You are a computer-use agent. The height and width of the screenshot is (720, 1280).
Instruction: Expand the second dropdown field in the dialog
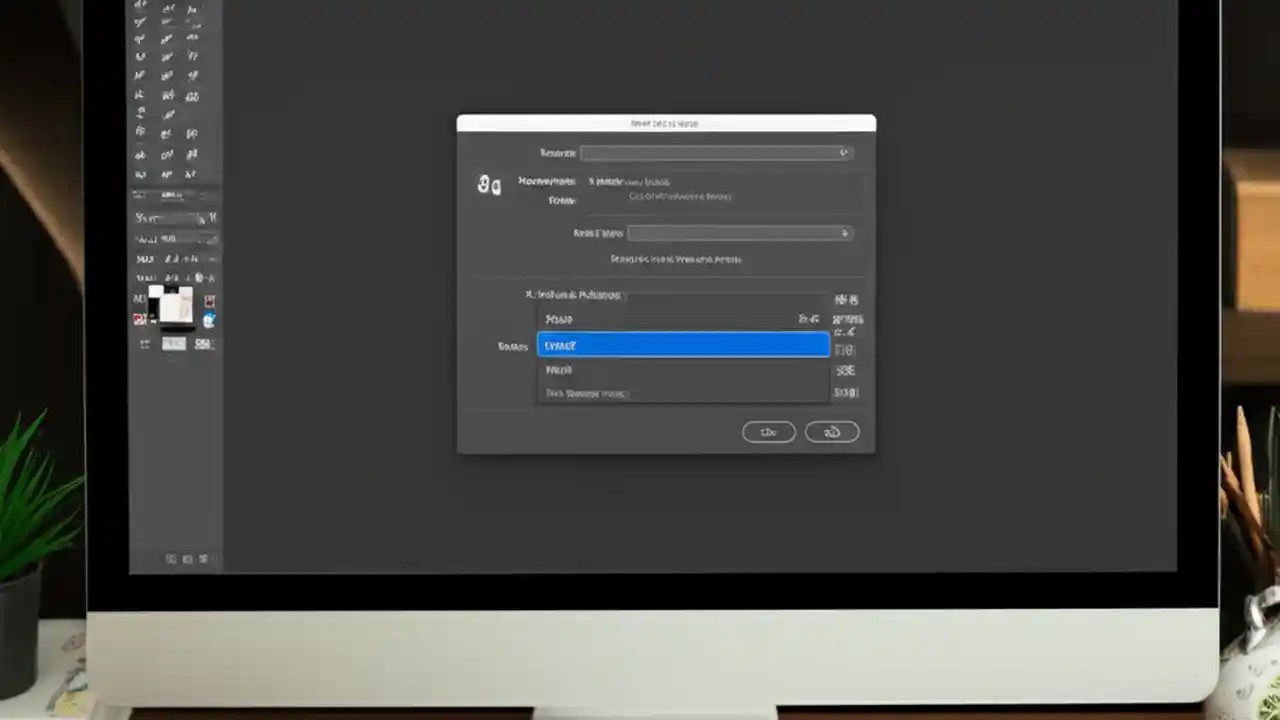click(740, 233)
